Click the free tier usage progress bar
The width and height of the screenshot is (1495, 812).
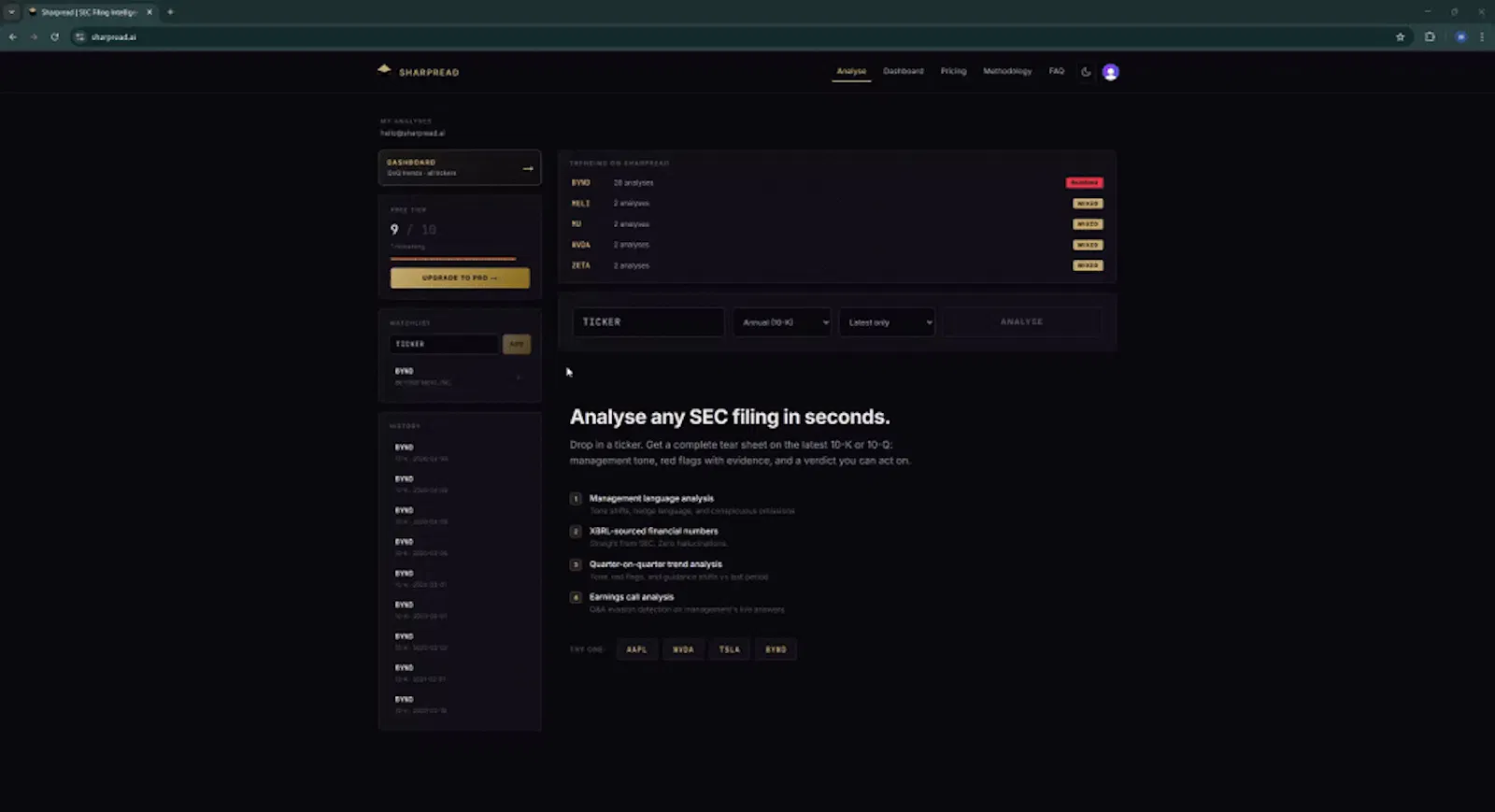(460, 258)
